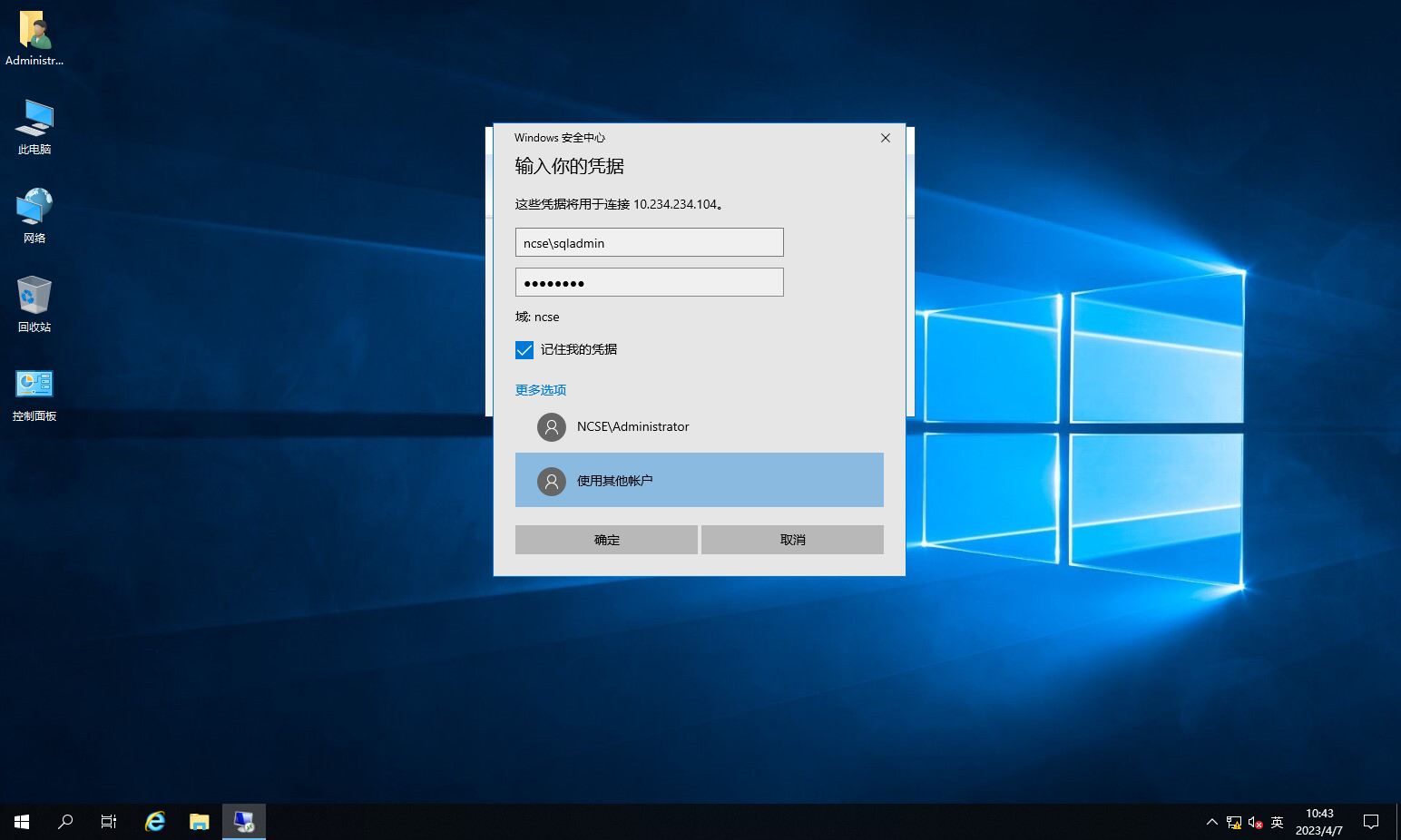The width and height of the screenshot is (1401, 840).
Task: Open the taskbar search magnifier
Action: coord(65,822)
